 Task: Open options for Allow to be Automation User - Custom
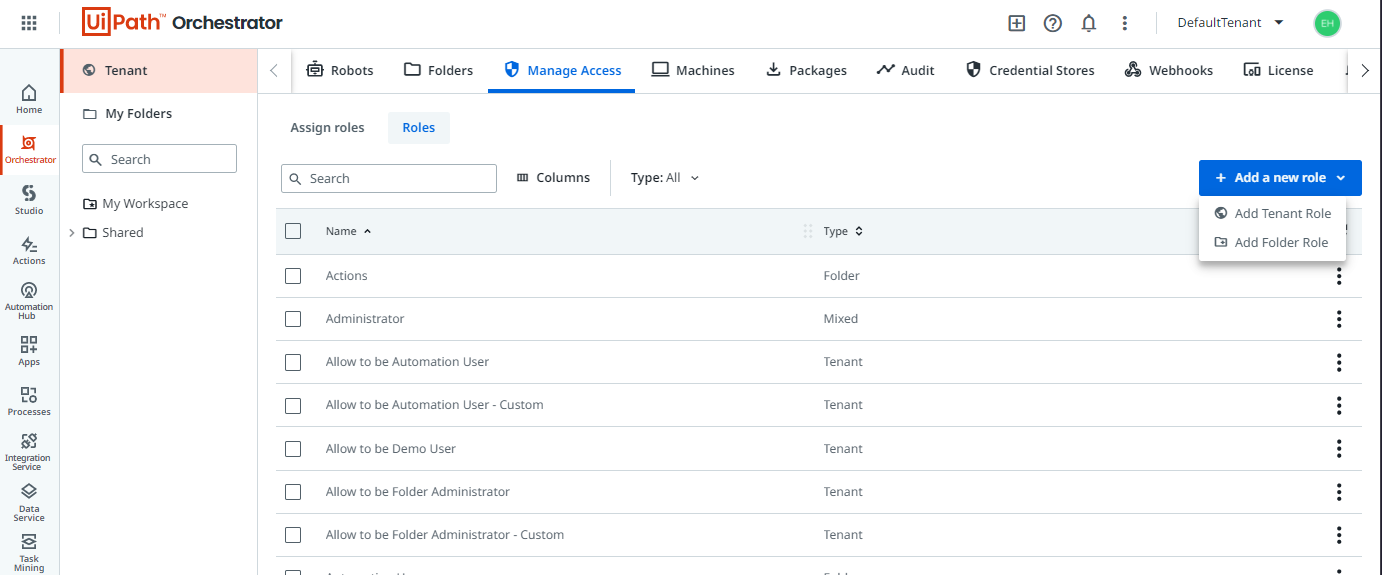coord(1339,405)
